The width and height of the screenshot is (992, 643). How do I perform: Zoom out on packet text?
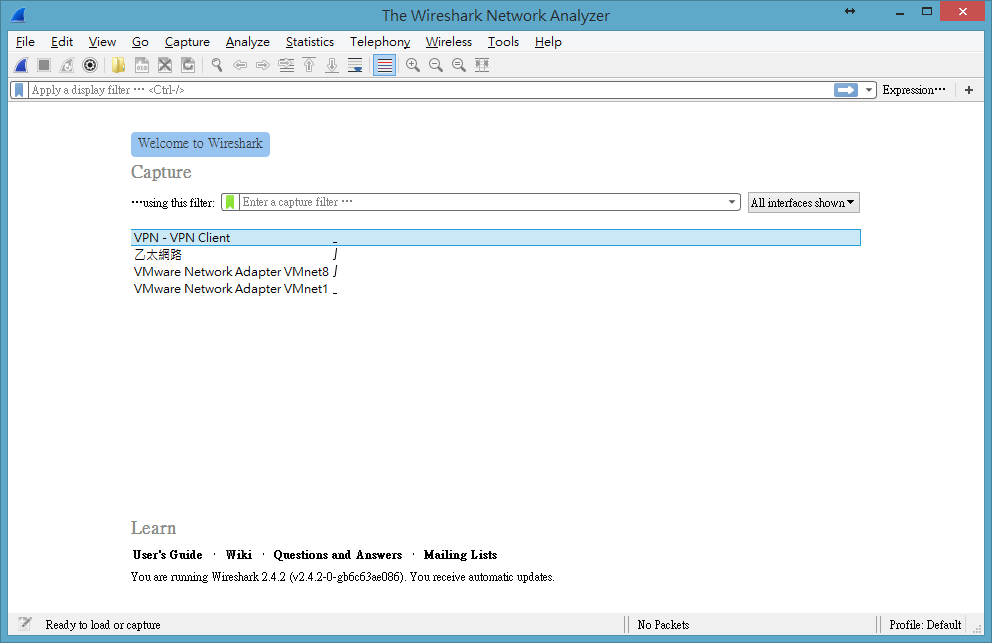(x=436, y=65)
